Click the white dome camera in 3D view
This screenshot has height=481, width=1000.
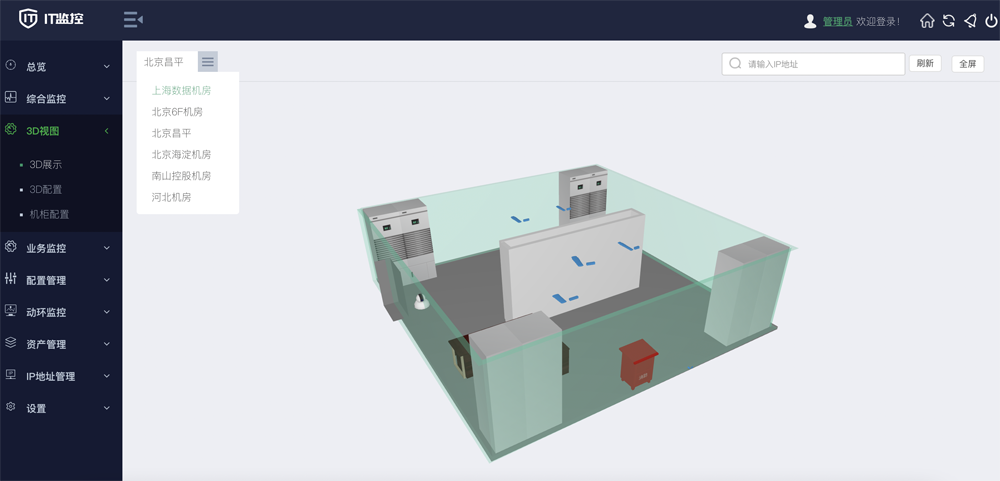click(421, 302)
